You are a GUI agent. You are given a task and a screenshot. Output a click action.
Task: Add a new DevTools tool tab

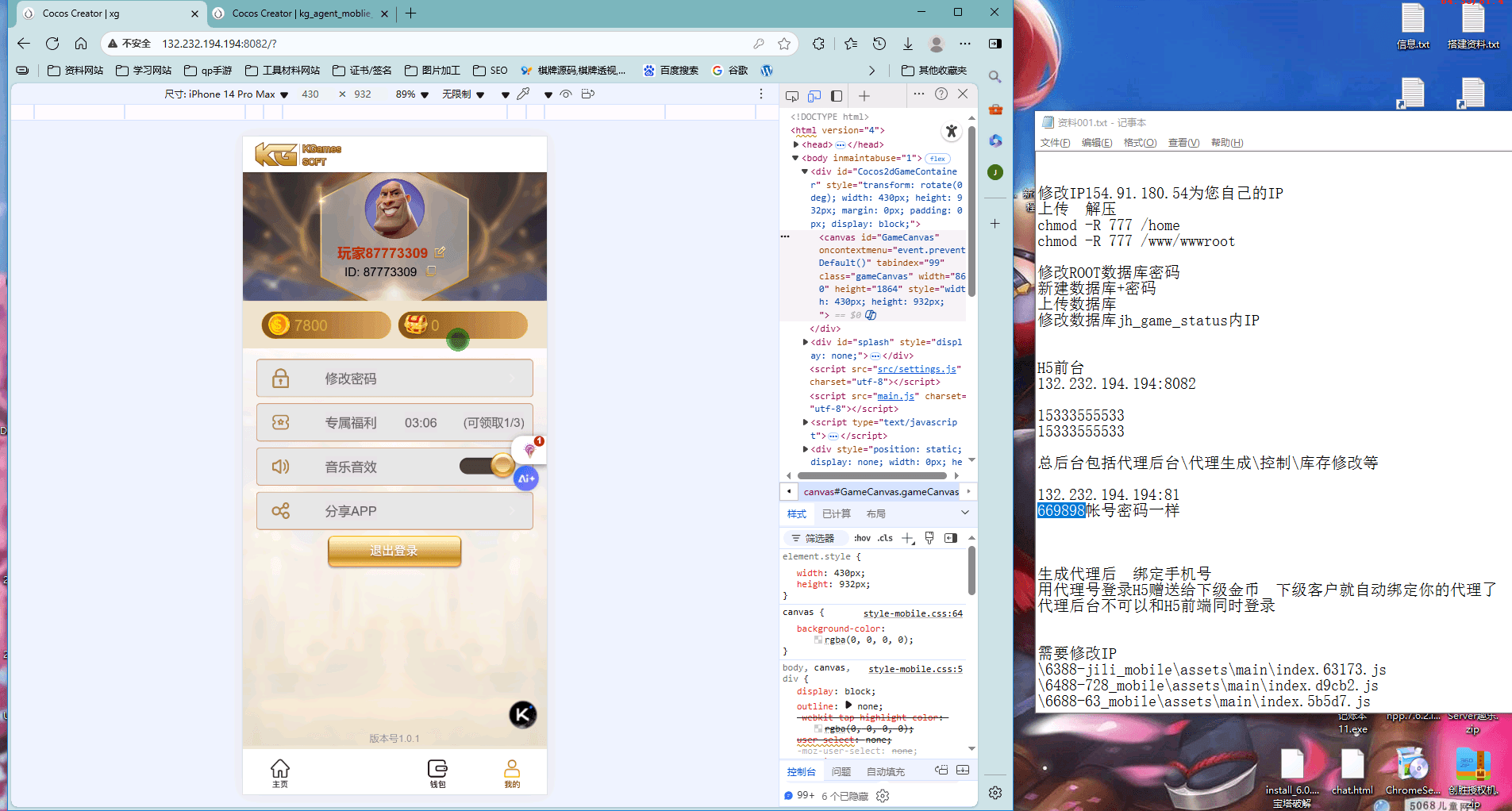click(864, 96)
